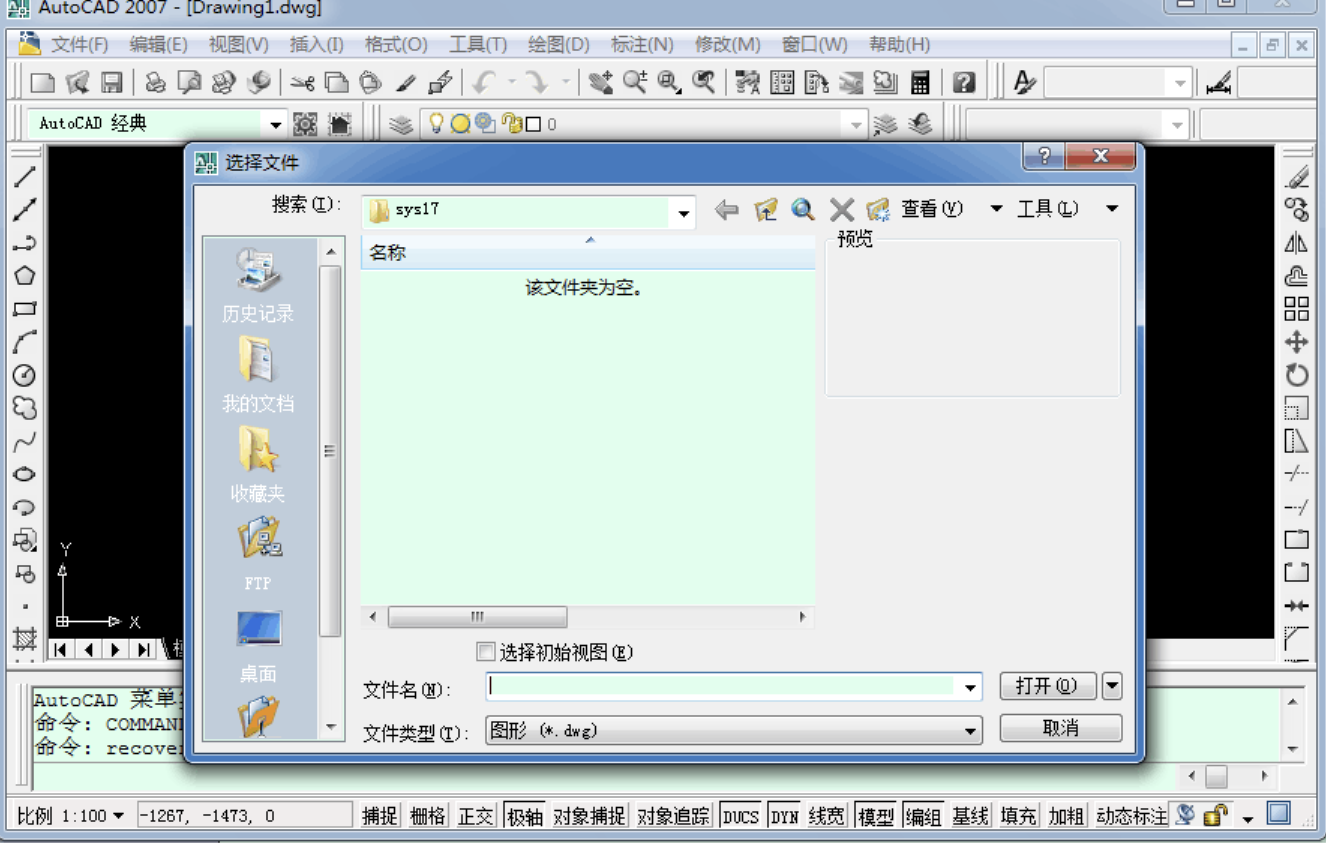
Task: Select the Array modify tool
Action: [x=1296, y=309]
